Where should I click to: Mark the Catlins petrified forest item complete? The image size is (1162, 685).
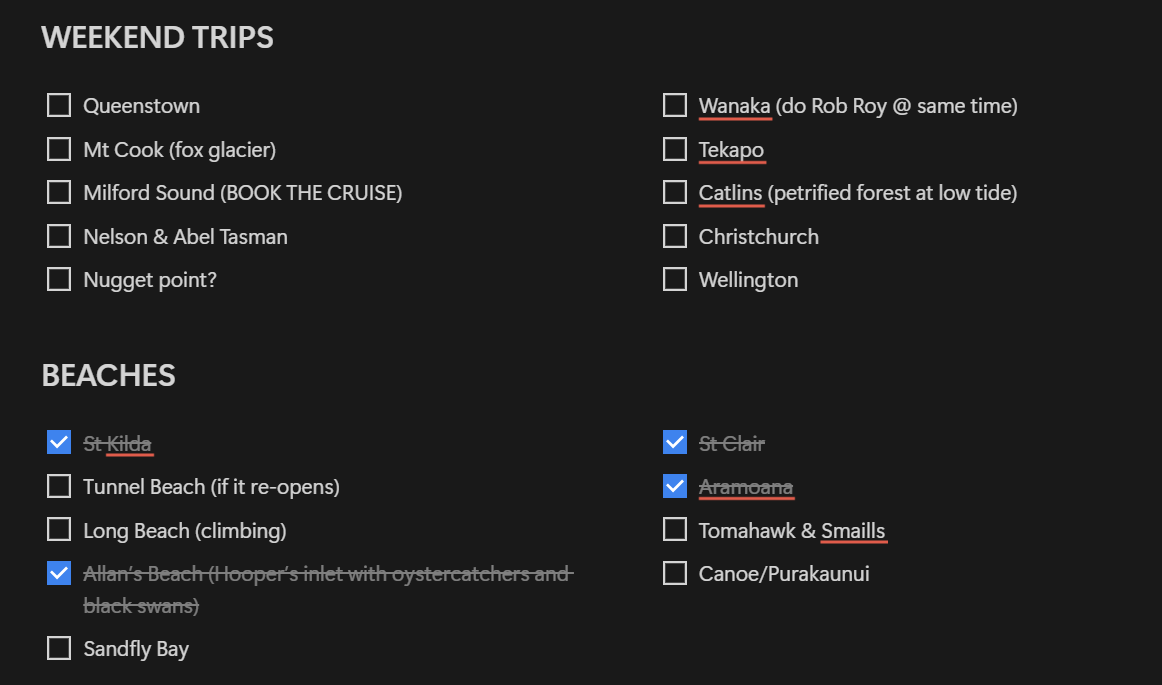click(675, 193)
